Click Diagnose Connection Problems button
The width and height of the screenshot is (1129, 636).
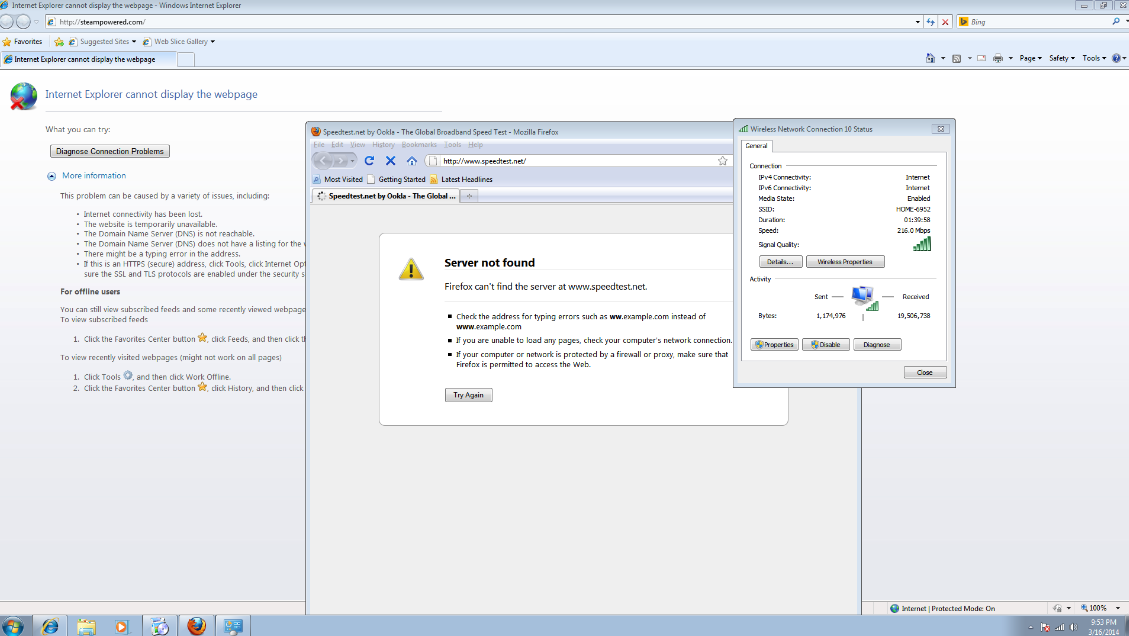[x=109, y=151]
